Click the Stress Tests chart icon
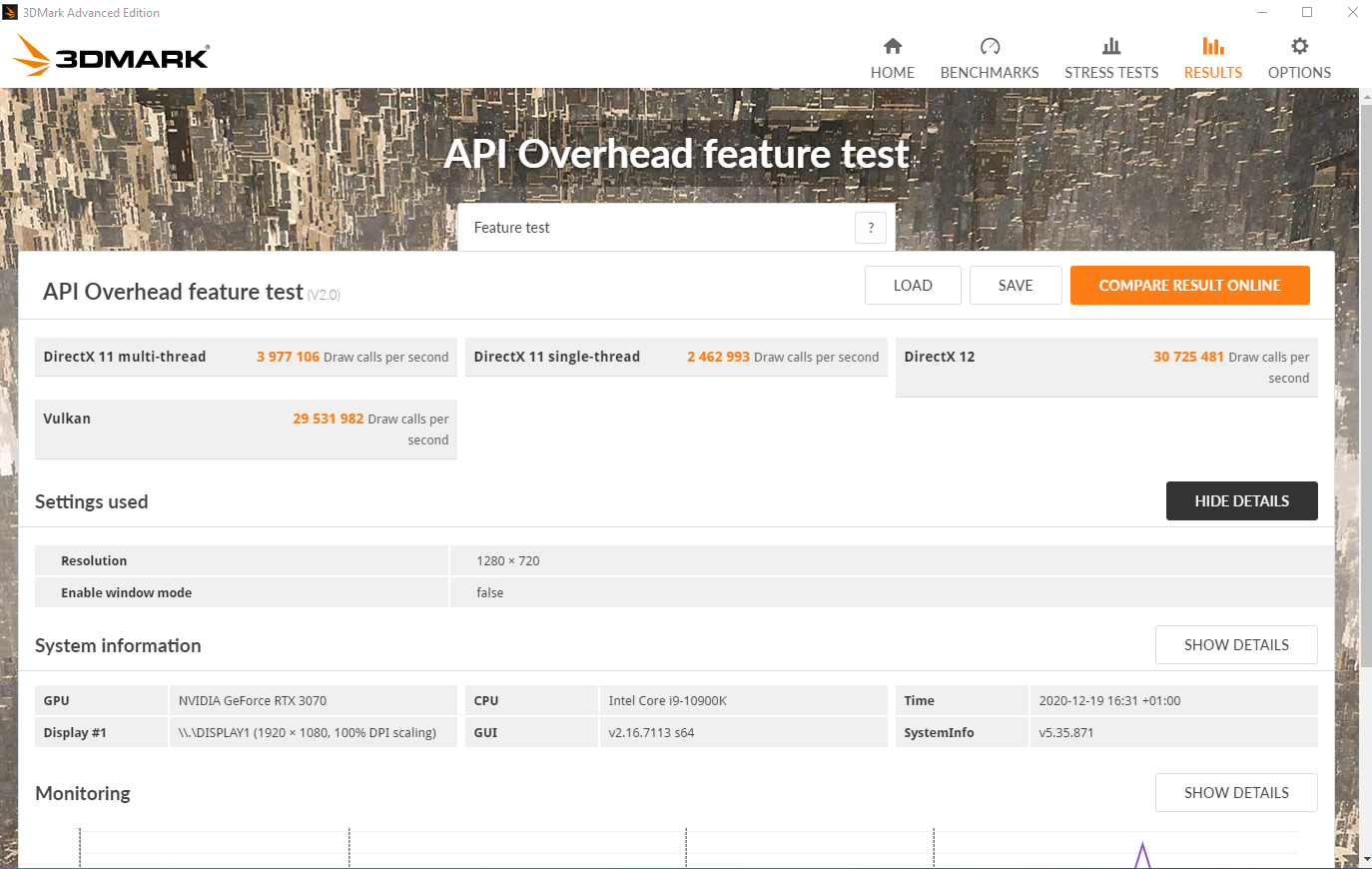Viewport: 1372px width, 869px height. (1111, 46)
